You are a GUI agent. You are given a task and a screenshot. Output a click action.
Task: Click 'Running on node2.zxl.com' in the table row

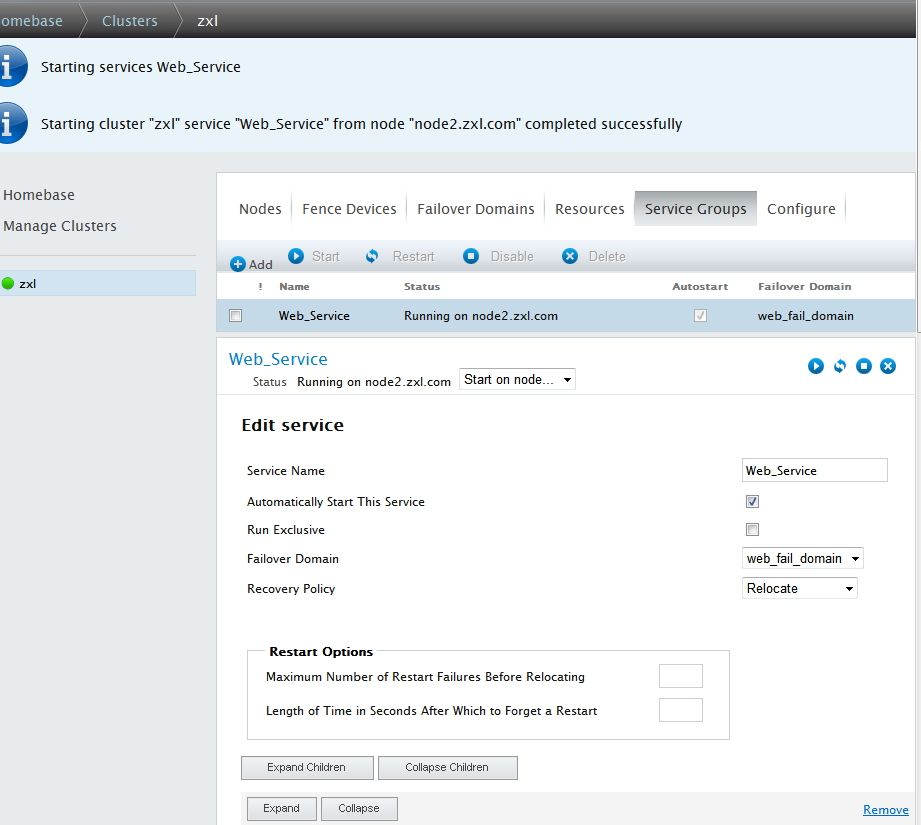tap(481, 316)
